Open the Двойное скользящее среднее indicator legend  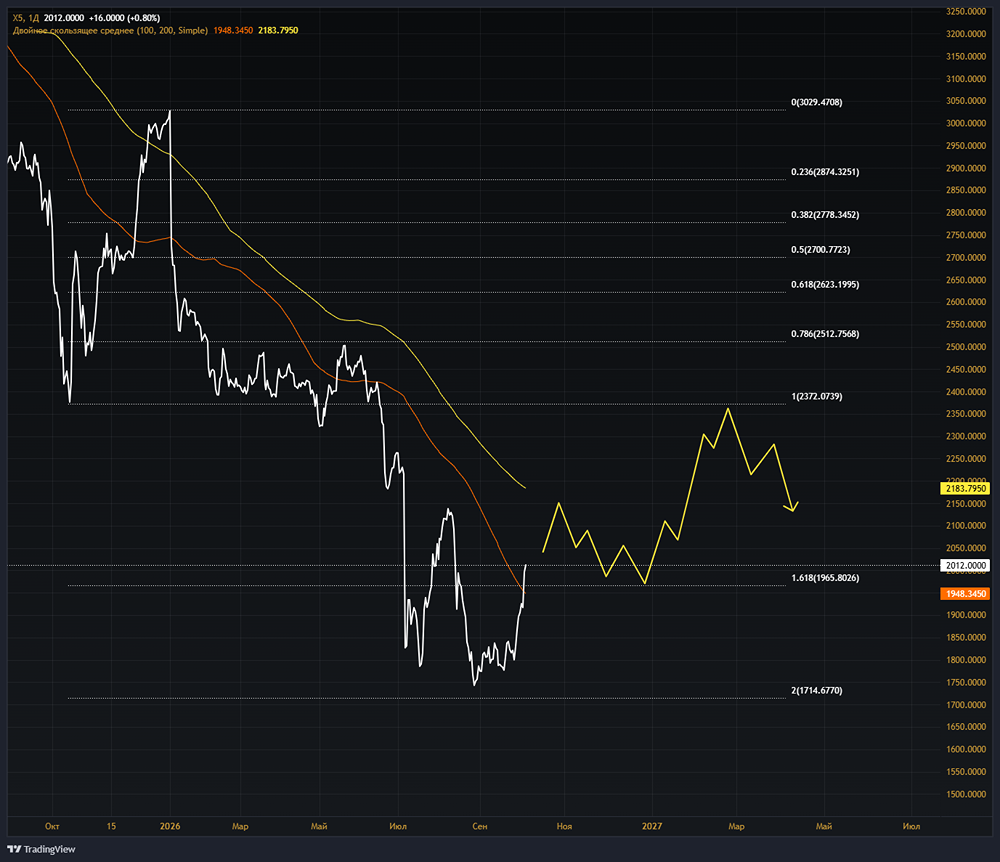tap(110, 30)
